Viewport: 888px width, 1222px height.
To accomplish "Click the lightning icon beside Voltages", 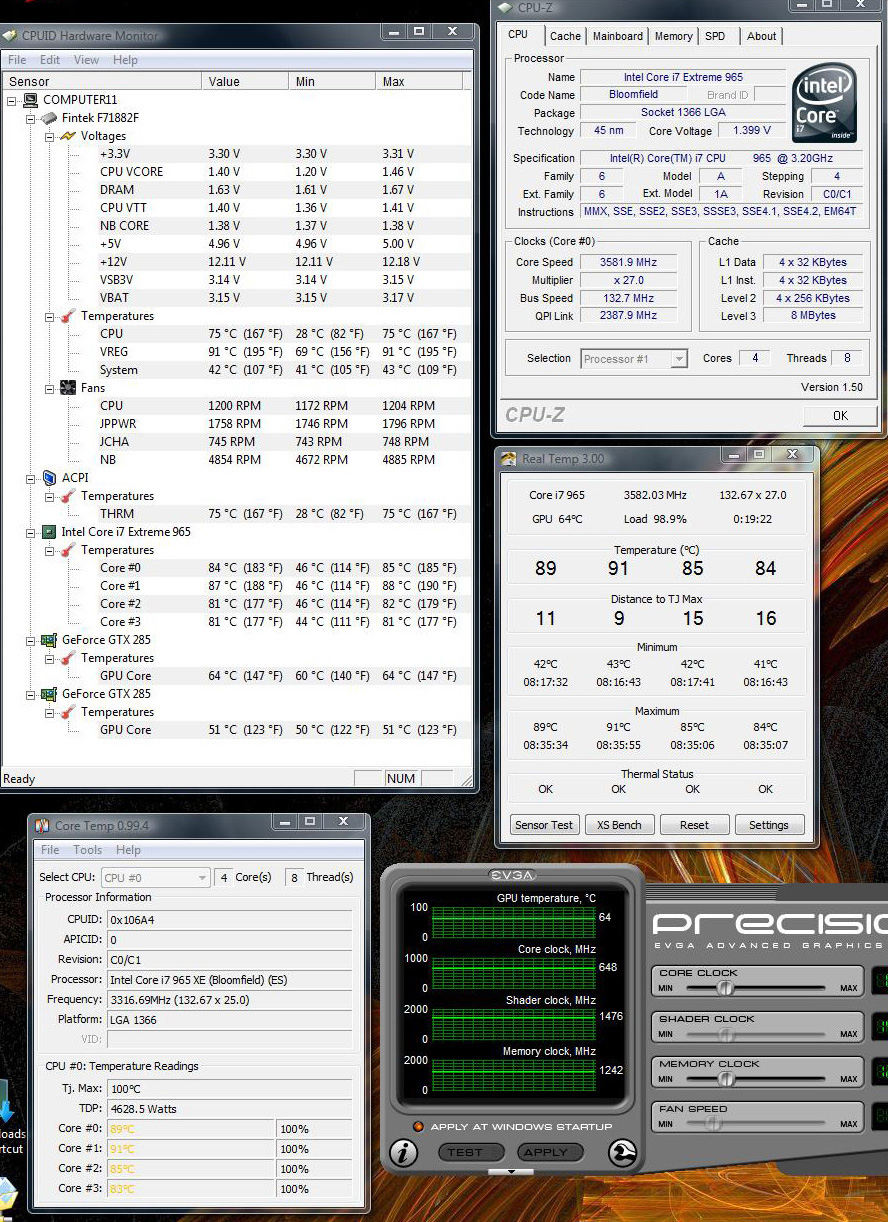I will coord(68,136).
